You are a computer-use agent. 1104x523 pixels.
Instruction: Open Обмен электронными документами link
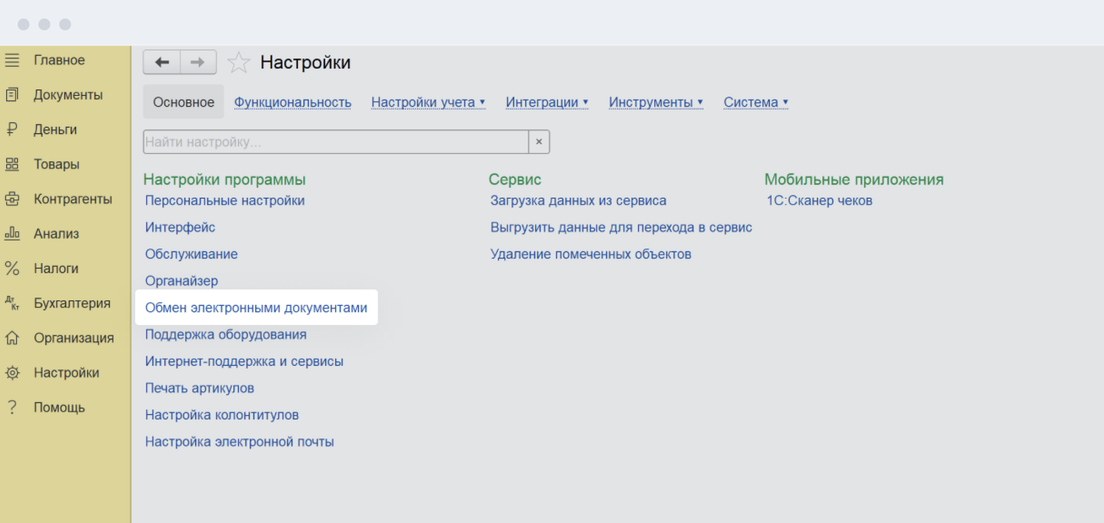click(x=256, y=308)
